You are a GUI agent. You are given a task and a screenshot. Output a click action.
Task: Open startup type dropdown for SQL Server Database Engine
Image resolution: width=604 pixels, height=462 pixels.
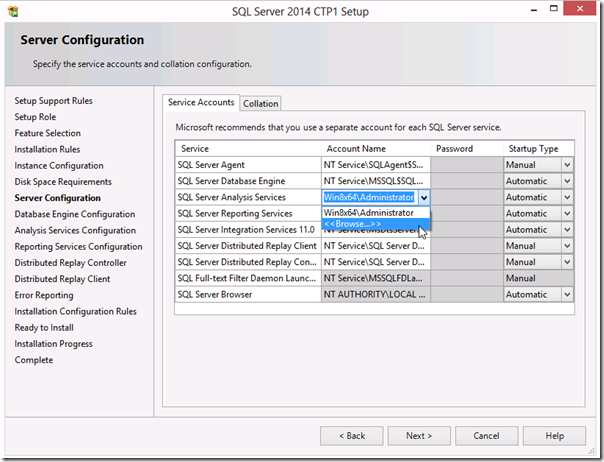click(x=567, y=181)
